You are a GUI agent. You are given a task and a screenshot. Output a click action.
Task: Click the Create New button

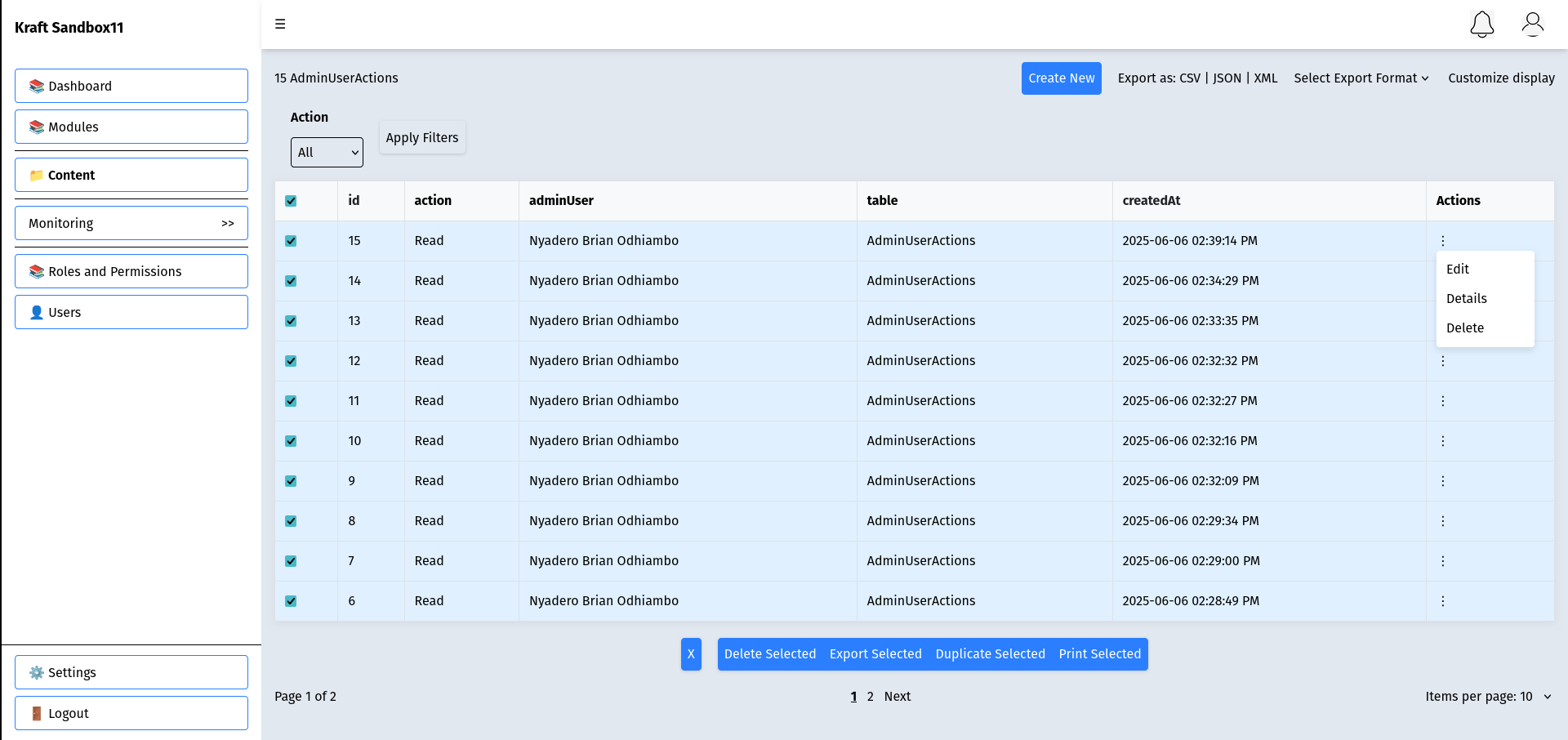1061,78
